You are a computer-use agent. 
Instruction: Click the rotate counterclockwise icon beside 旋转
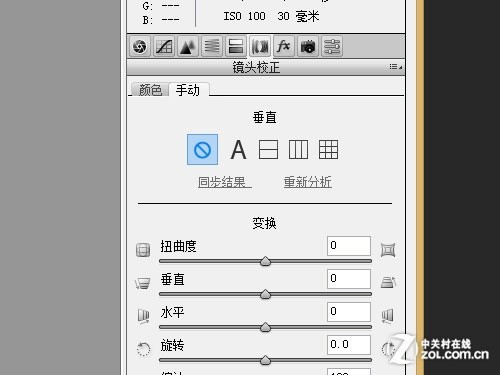tap(144, 349)
